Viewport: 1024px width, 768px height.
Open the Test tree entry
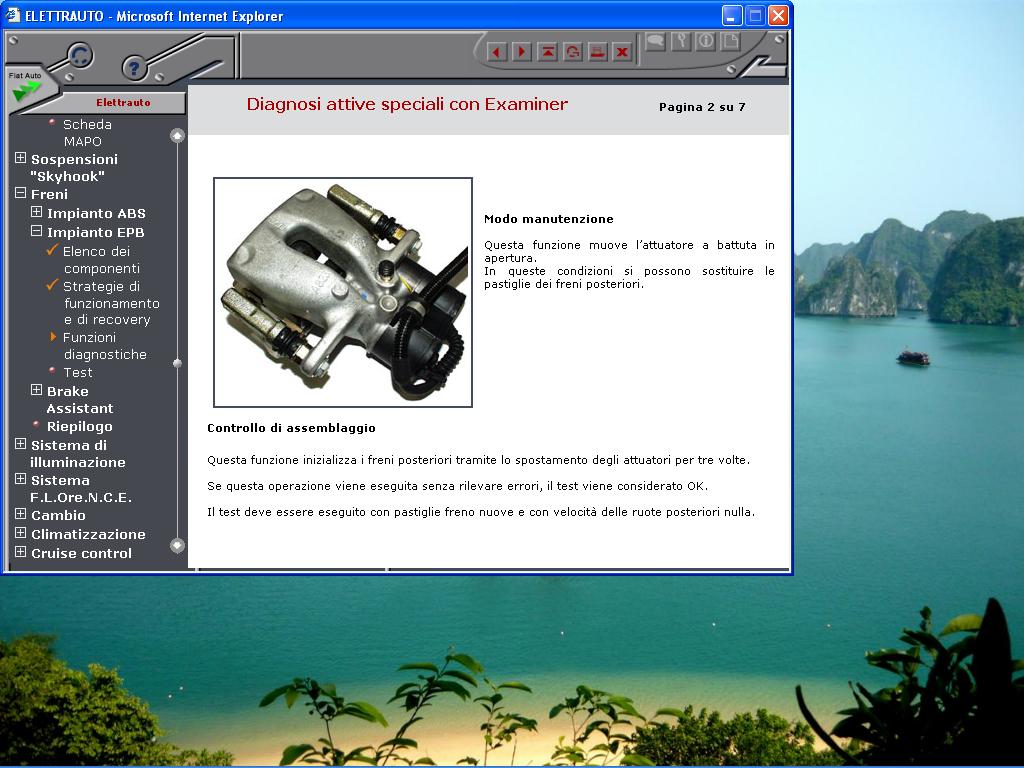[x=78, y=372]
